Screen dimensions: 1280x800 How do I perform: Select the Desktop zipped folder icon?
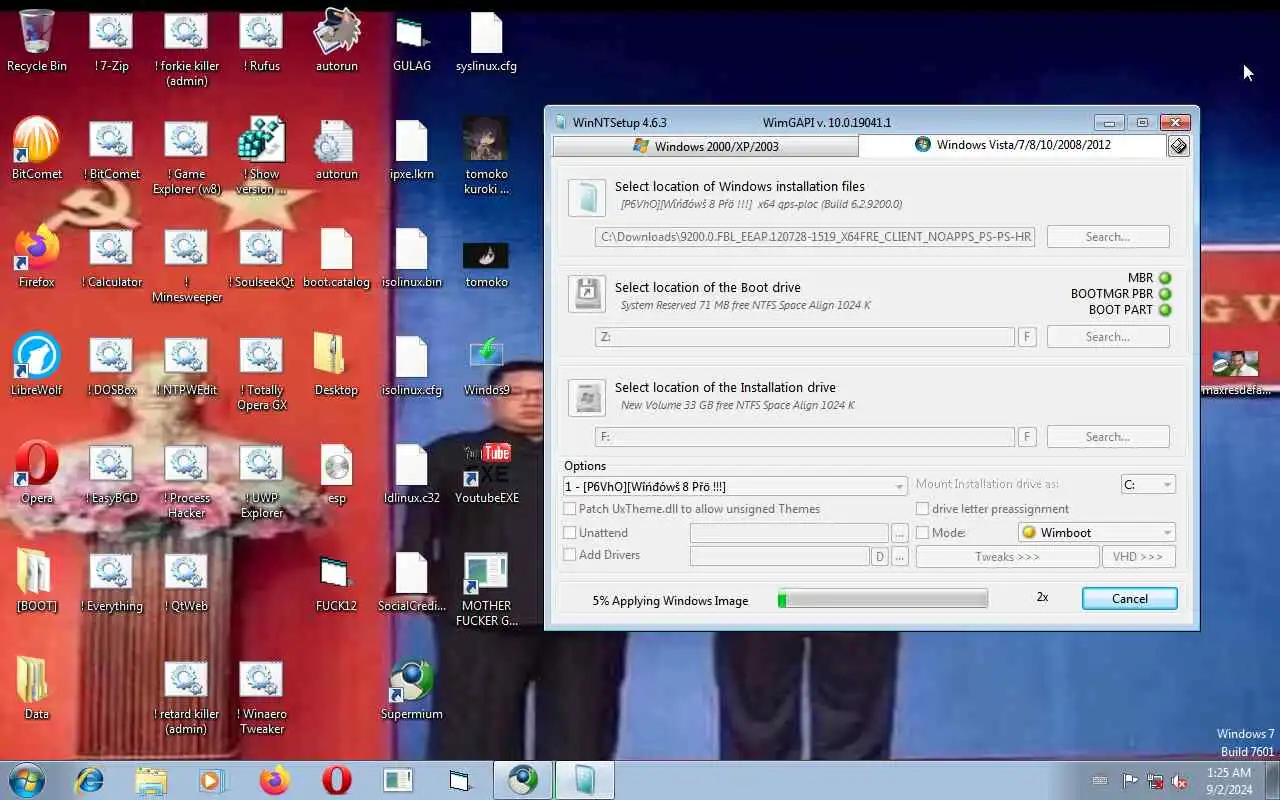click(x=336, y=366)
